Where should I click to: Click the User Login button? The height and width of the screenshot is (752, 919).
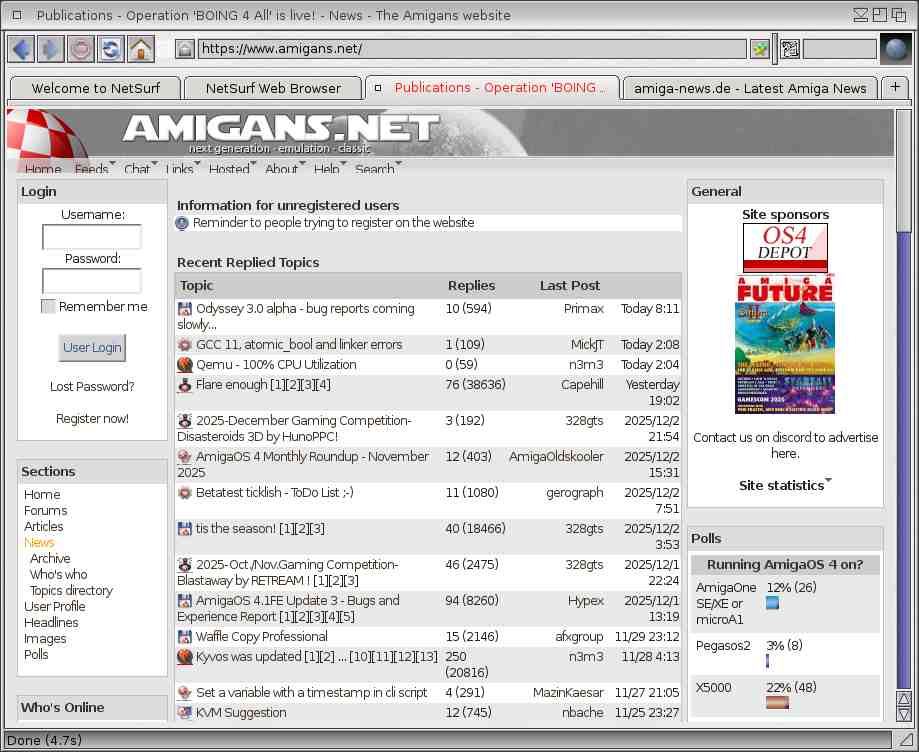[x=92, y=347]
